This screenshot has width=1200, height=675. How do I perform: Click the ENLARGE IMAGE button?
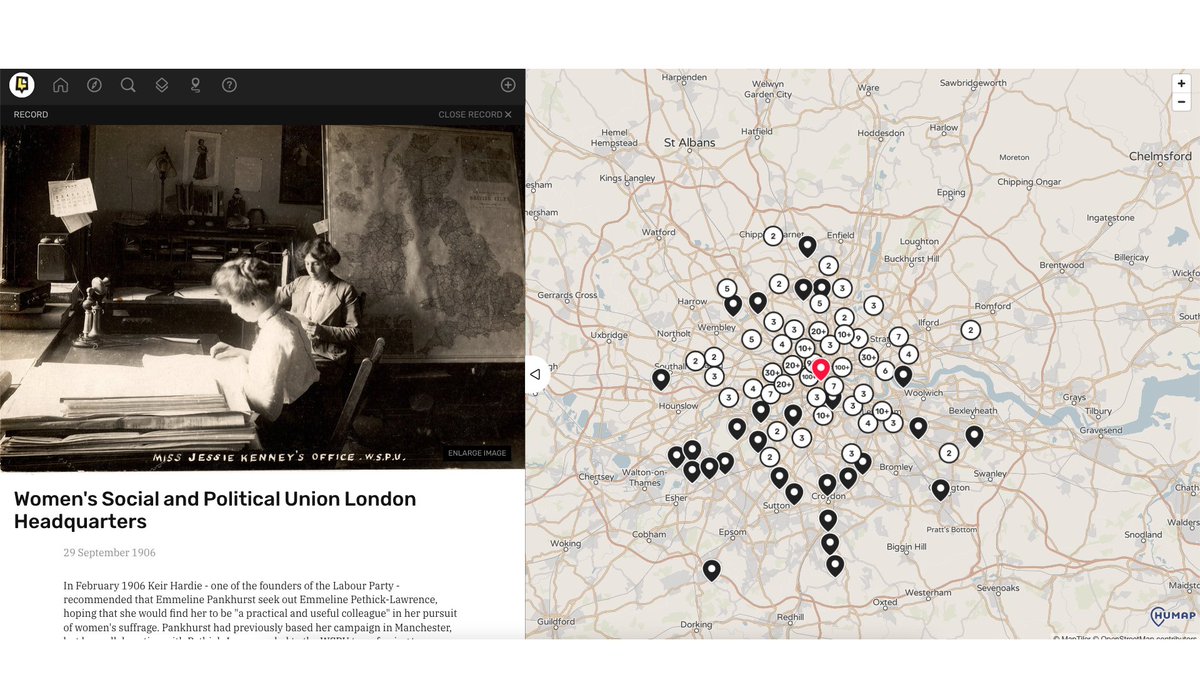(477, 452)
